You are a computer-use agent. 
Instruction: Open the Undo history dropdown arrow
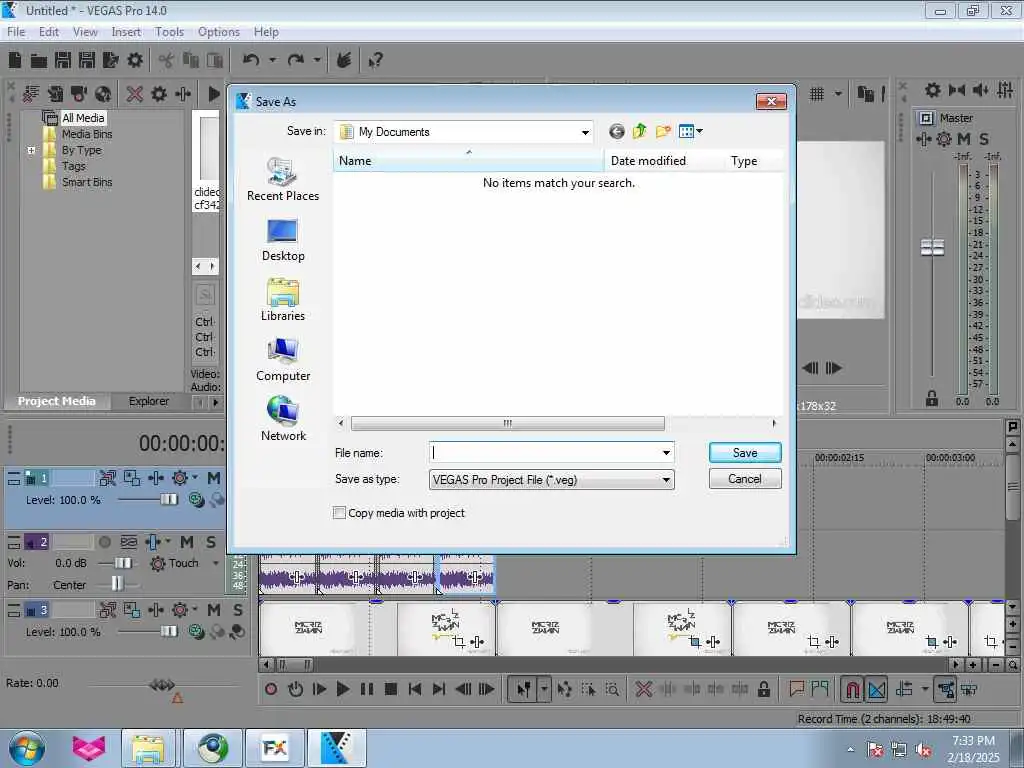272,60
